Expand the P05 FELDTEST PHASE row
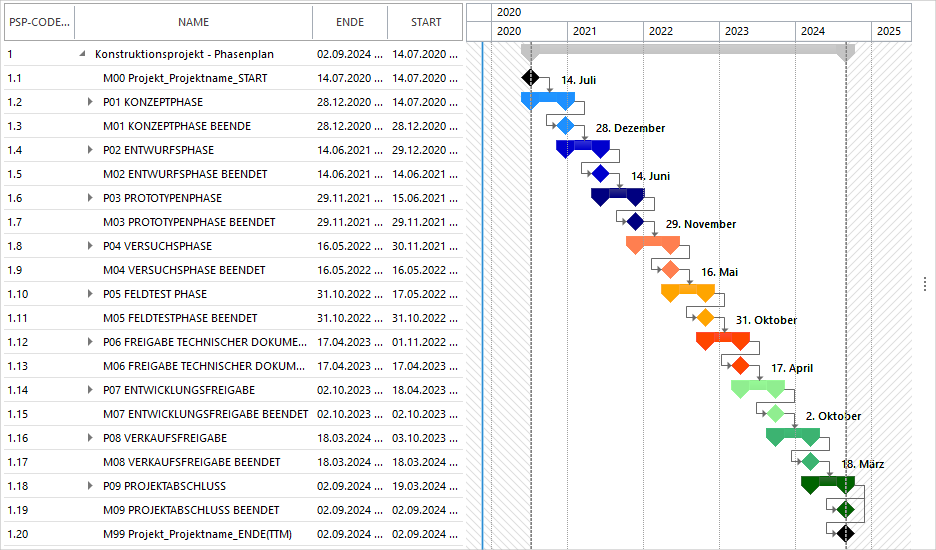The image size is (936, 550). coord(90,294)
